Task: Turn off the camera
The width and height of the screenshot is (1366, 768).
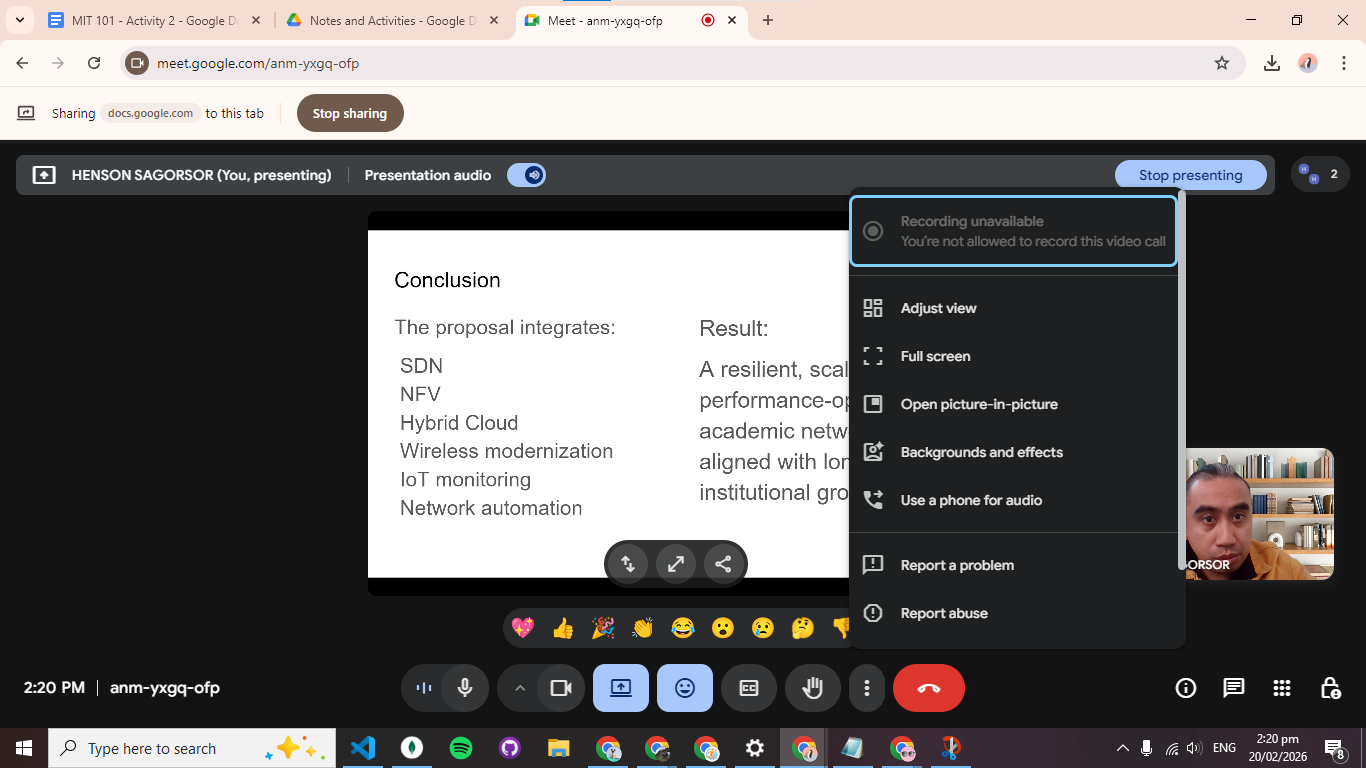Action: coord(561,688)
